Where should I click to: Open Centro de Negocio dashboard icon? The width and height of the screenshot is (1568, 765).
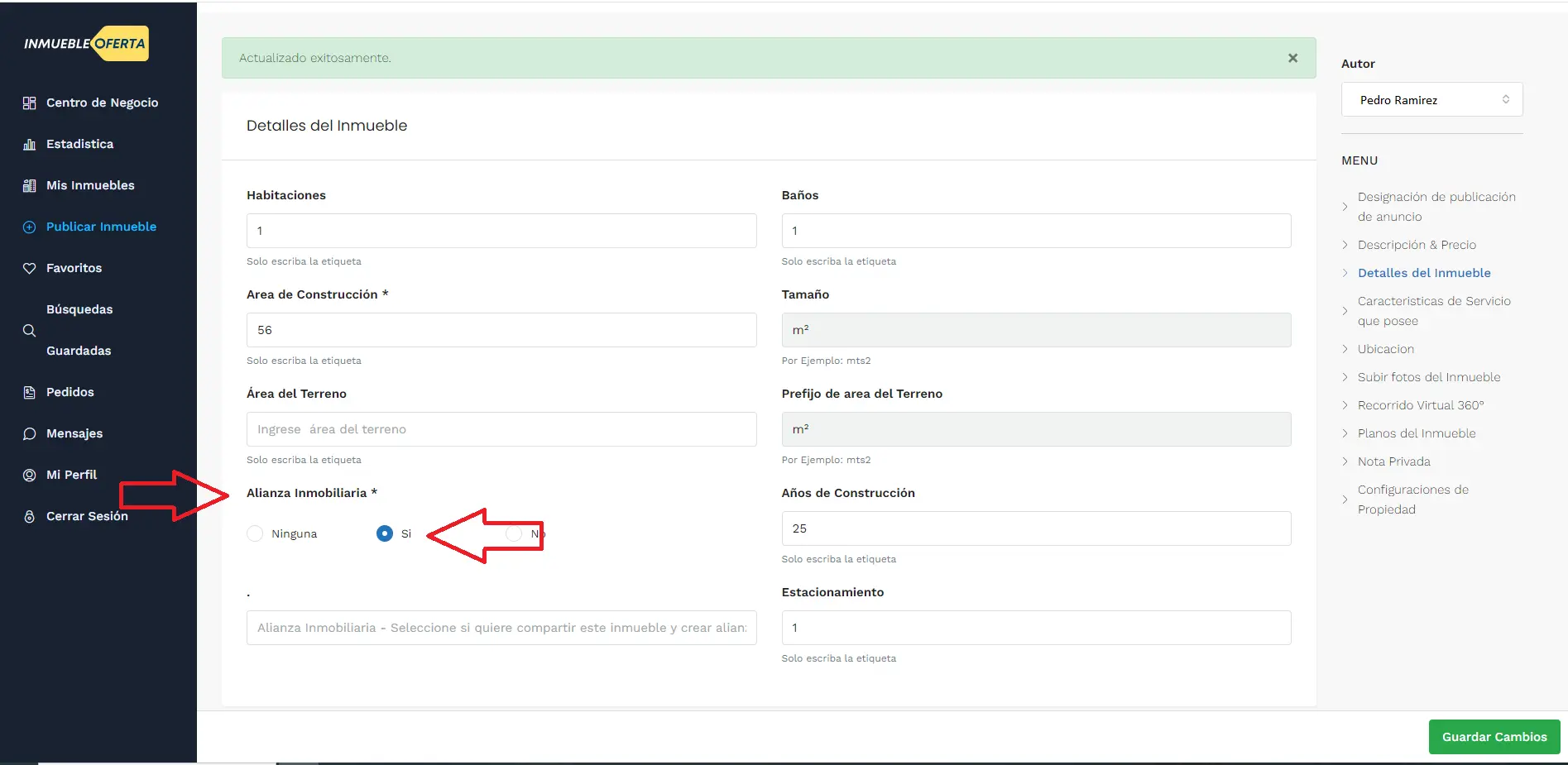coord(29,103)
